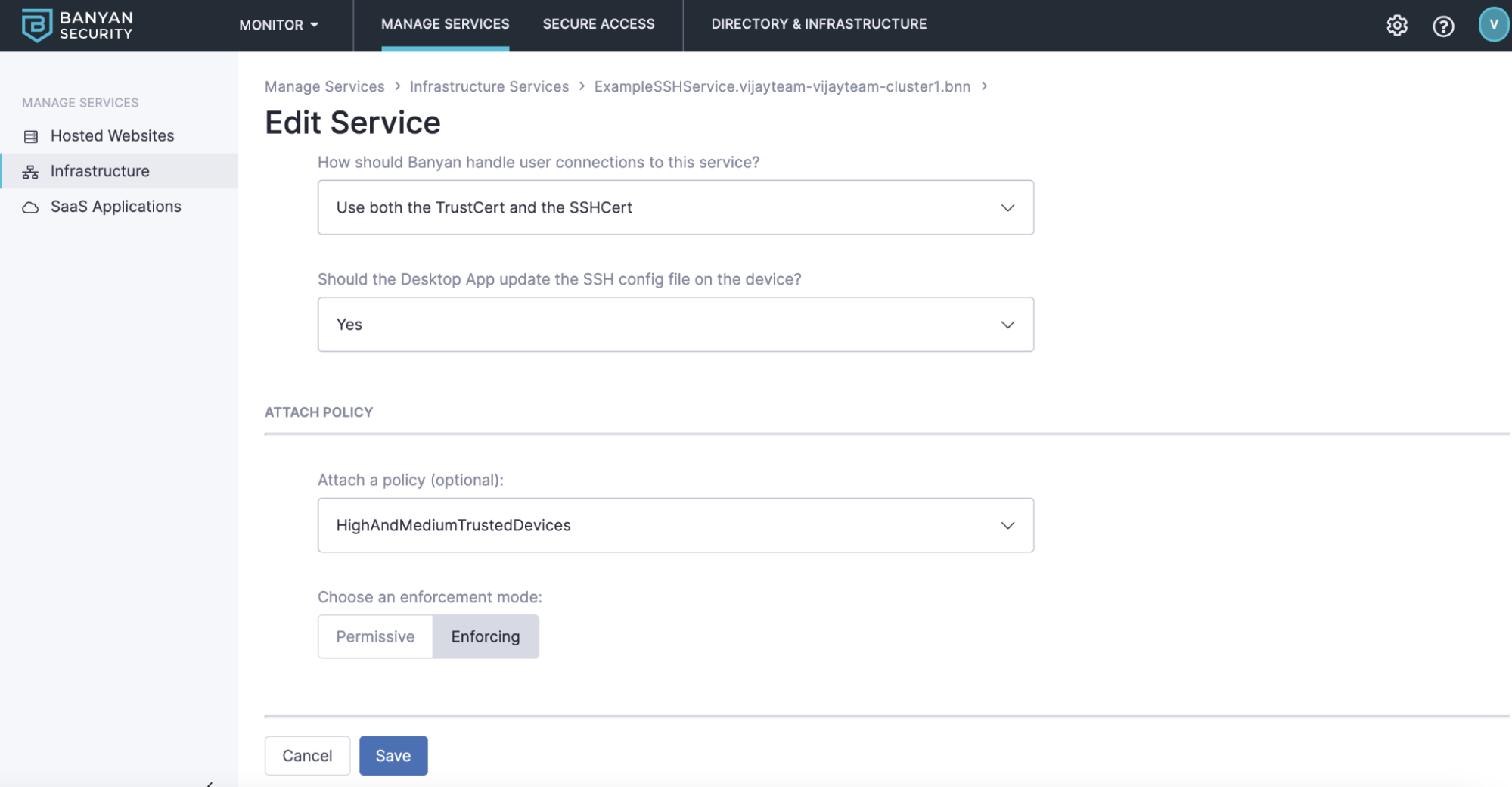
Task: Open the user profile avatar menu
Action: 1492,24
